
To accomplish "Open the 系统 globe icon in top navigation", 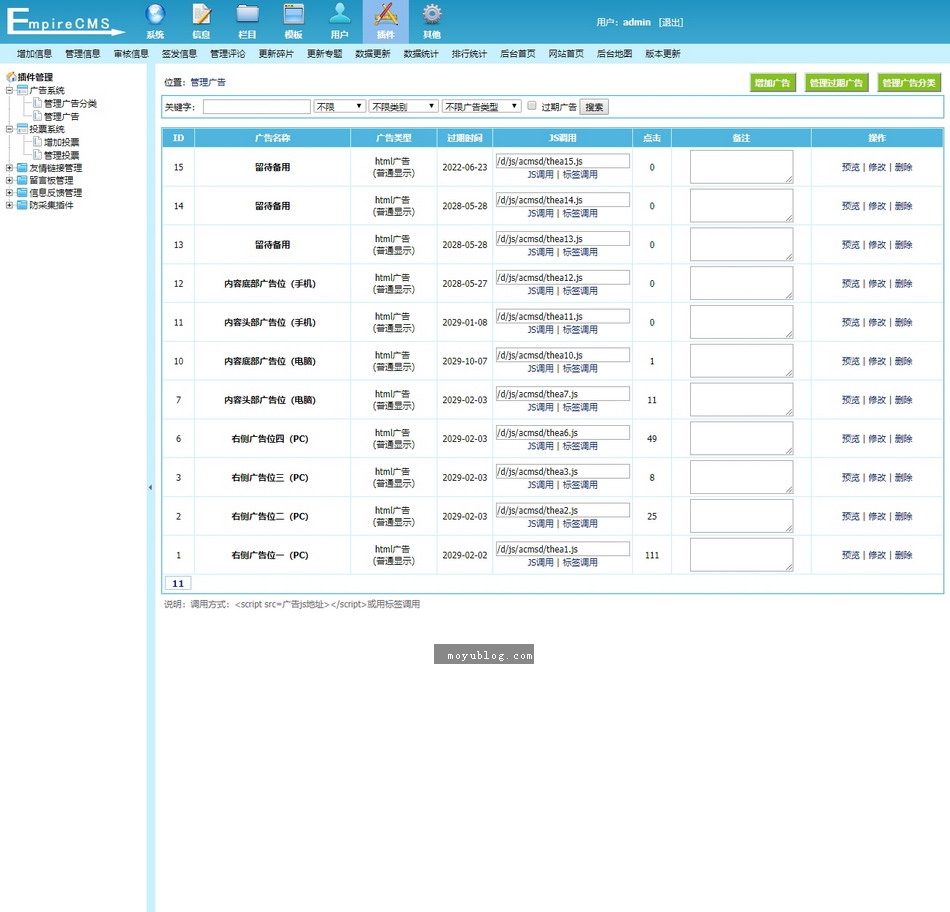I will point(156,15).
